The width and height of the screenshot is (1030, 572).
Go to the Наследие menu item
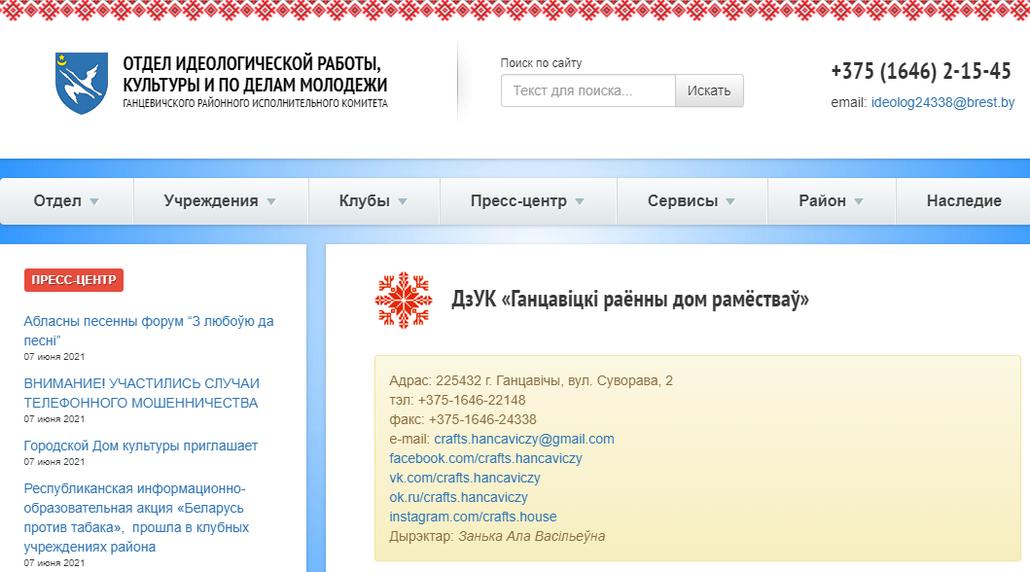[x=963, y=201]
